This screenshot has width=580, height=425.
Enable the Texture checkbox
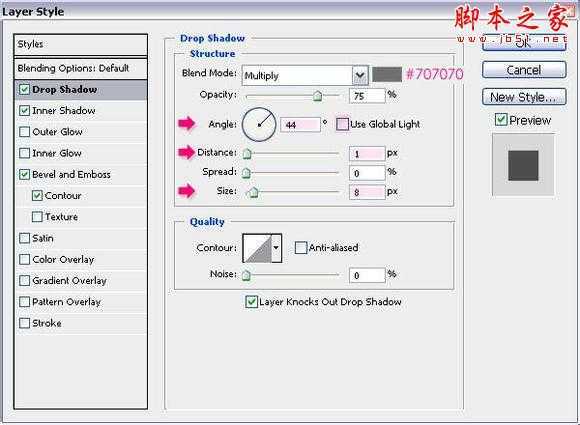(37, 217)
